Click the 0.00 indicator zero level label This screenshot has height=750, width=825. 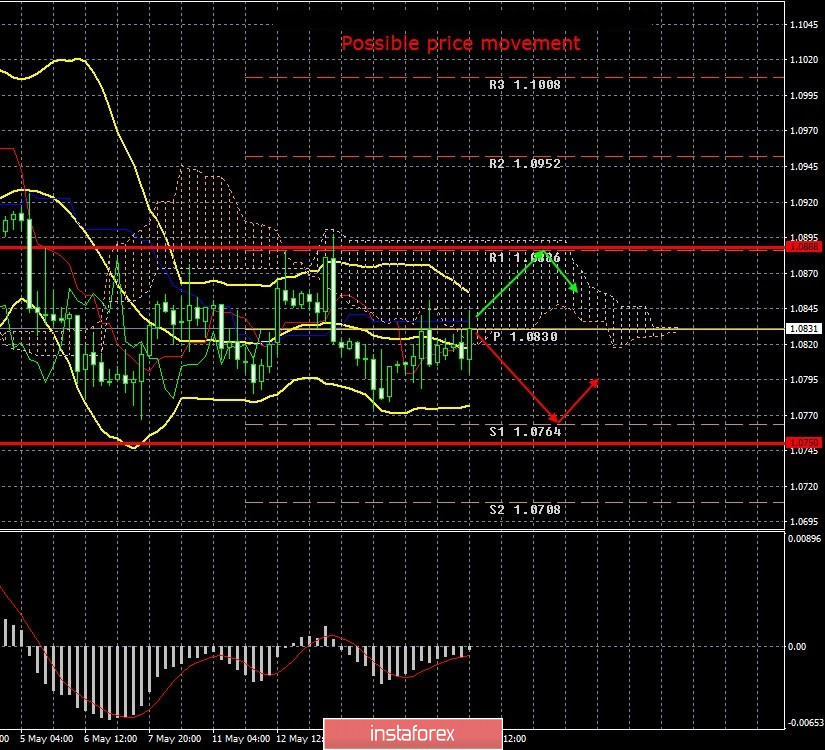pos(798,647)
